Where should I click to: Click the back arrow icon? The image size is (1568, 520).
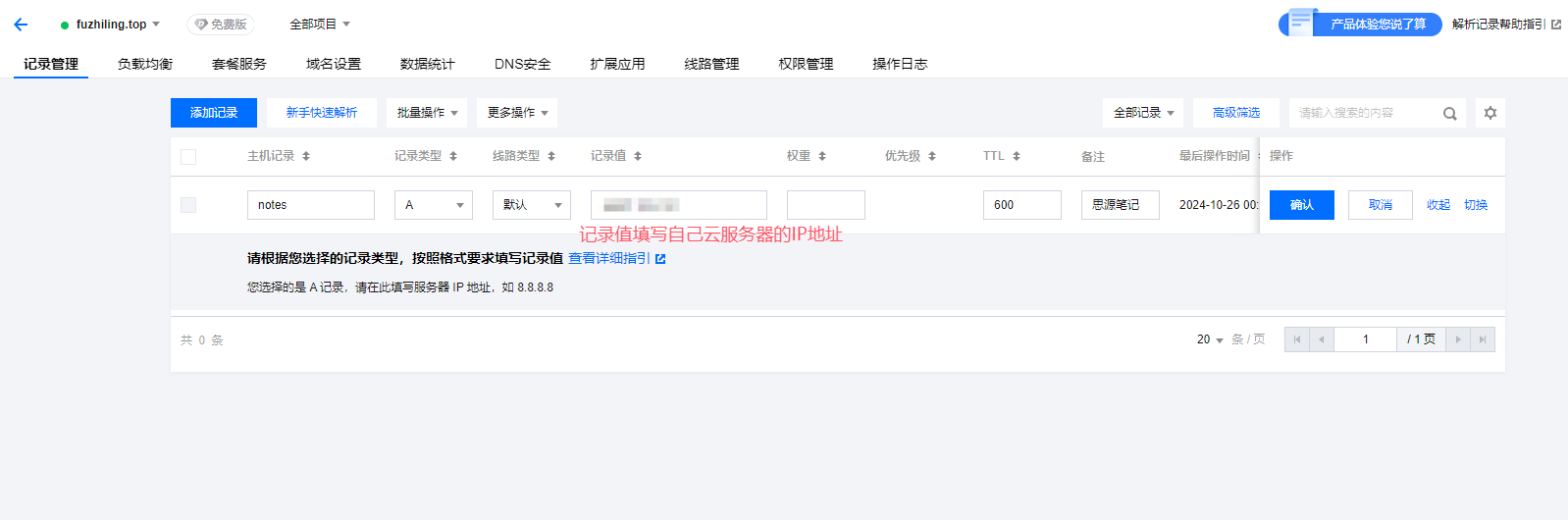click(21, 25)
